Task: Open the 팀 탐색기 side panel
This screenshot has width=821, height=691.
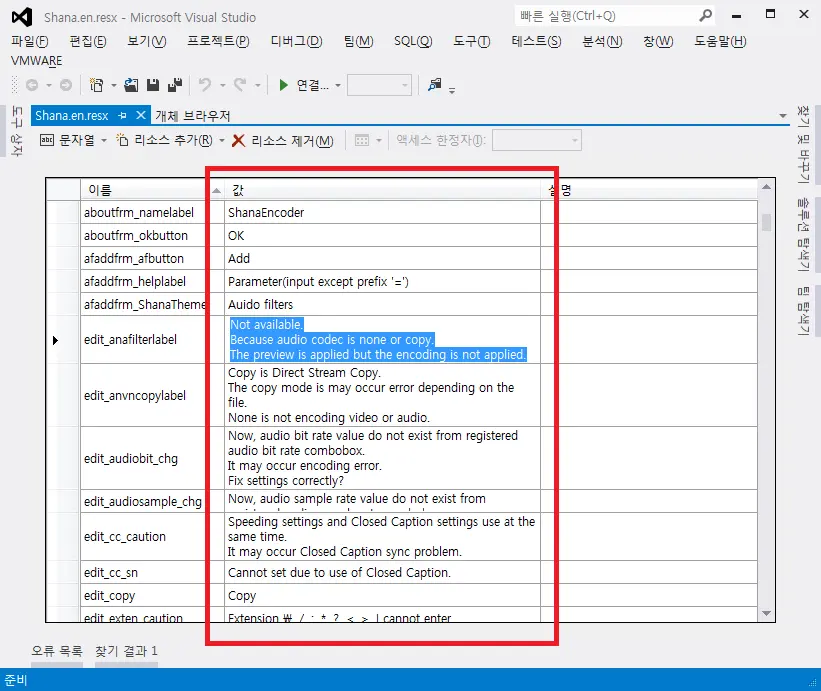Action: coord(803,311)
